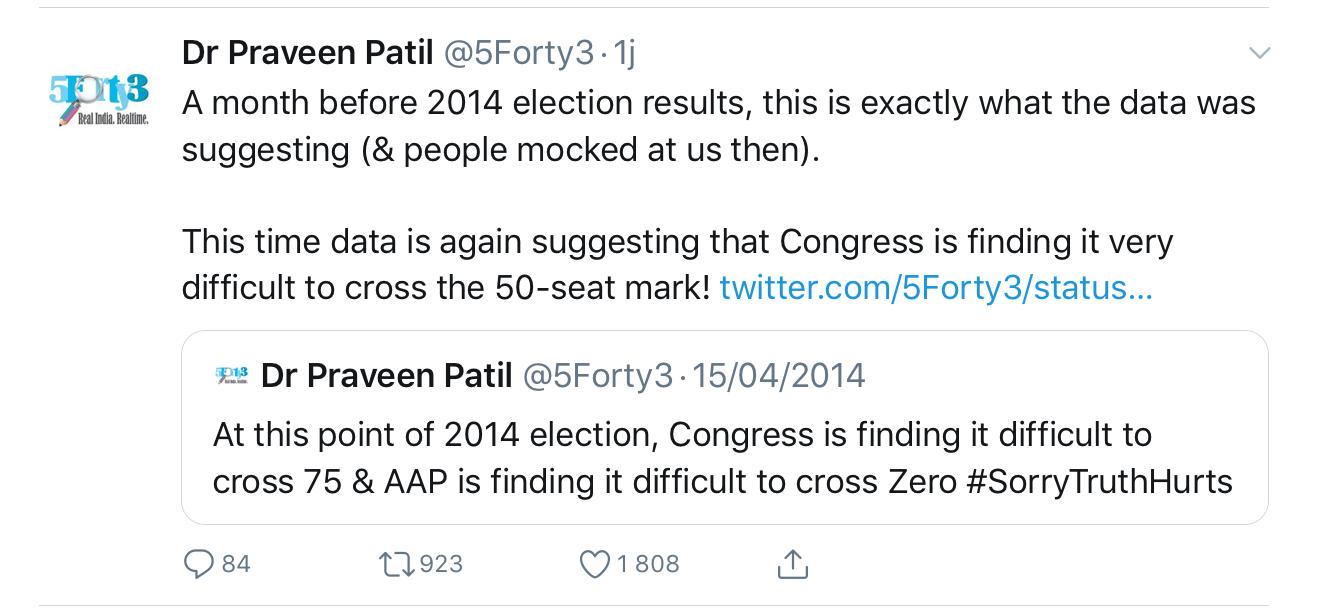1323x608 pixels.
Task: Open twitter.com/5Forty3/status link
Action: [x=936, y=288]
